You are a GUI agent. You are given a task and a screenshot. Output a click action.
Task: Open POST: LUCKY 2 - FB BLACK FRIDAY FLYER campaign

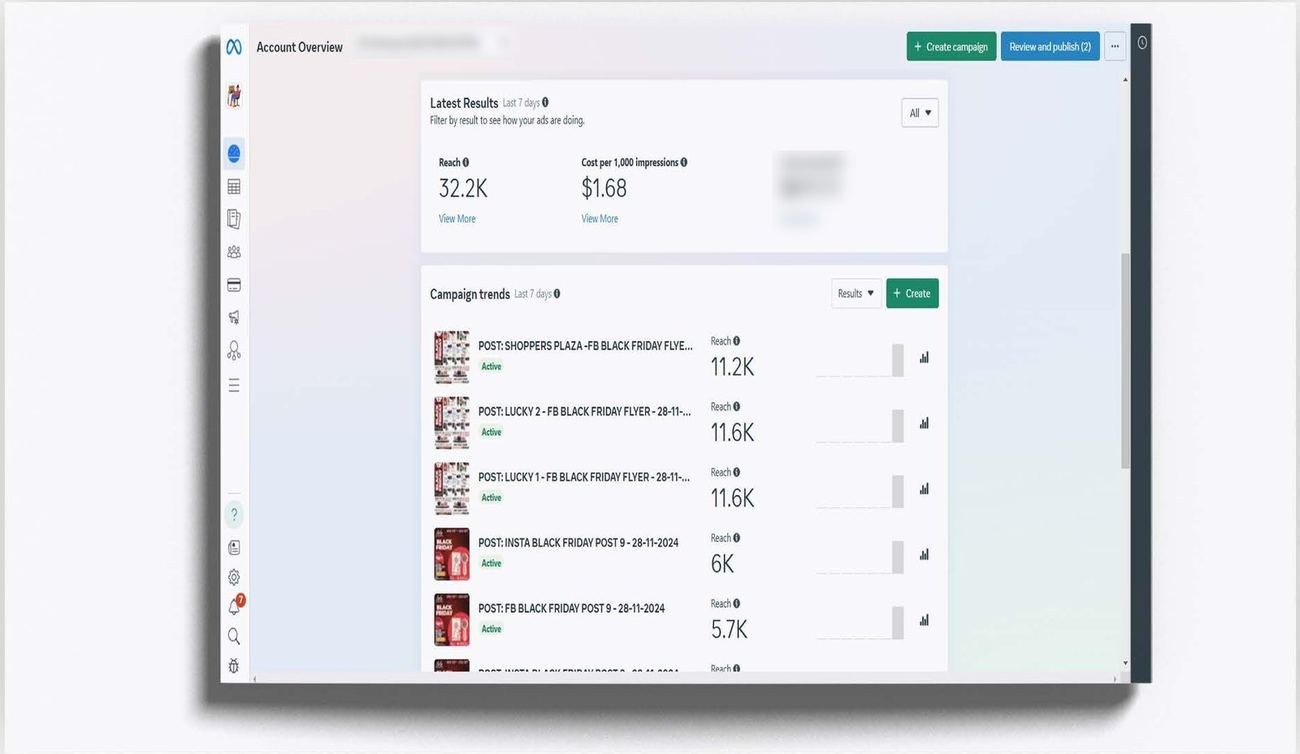click(x=584, y=412)
